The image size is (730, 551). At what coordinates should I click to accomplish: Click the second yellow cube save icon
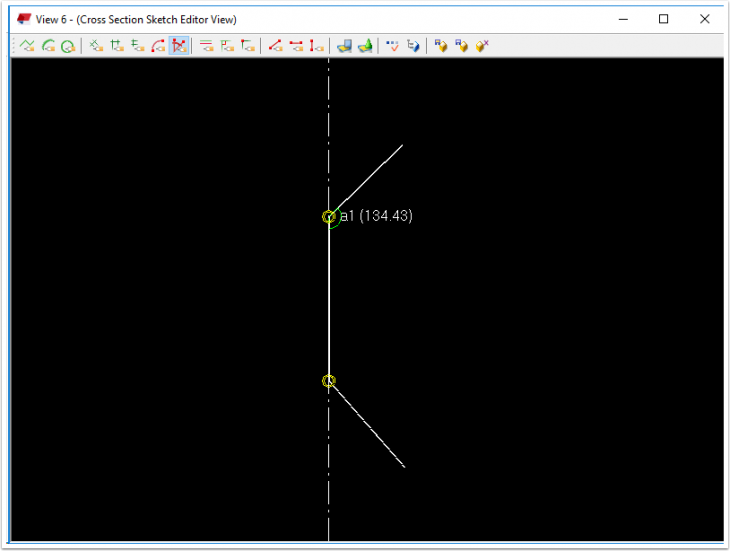(461, 46)
